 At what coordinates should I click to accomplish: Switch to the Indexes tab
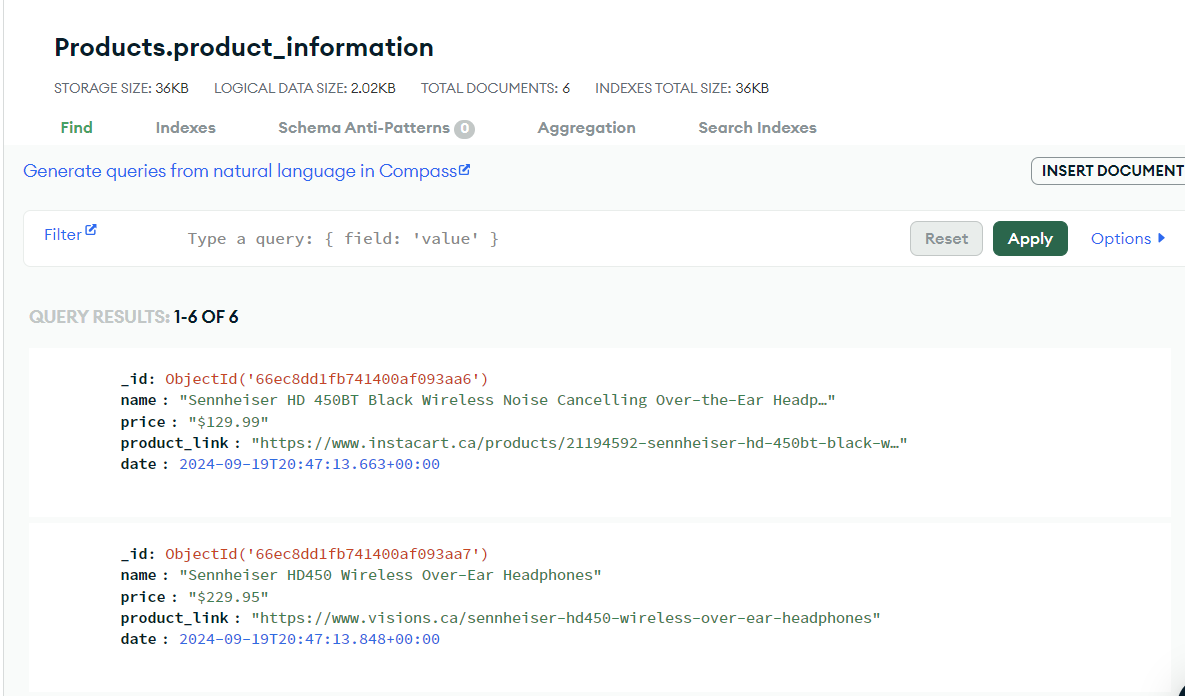[x=185, y=128]
